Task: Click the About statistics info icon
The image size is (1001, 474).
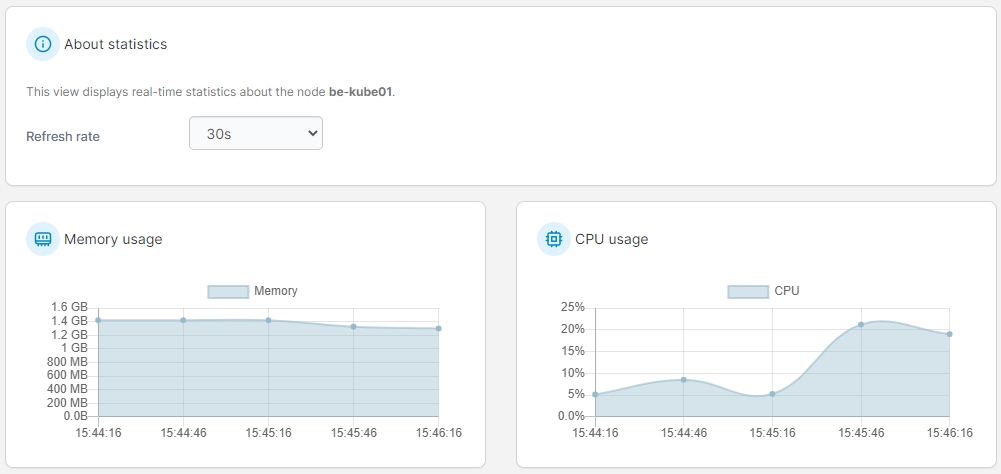Action: (x=42, y=44)
